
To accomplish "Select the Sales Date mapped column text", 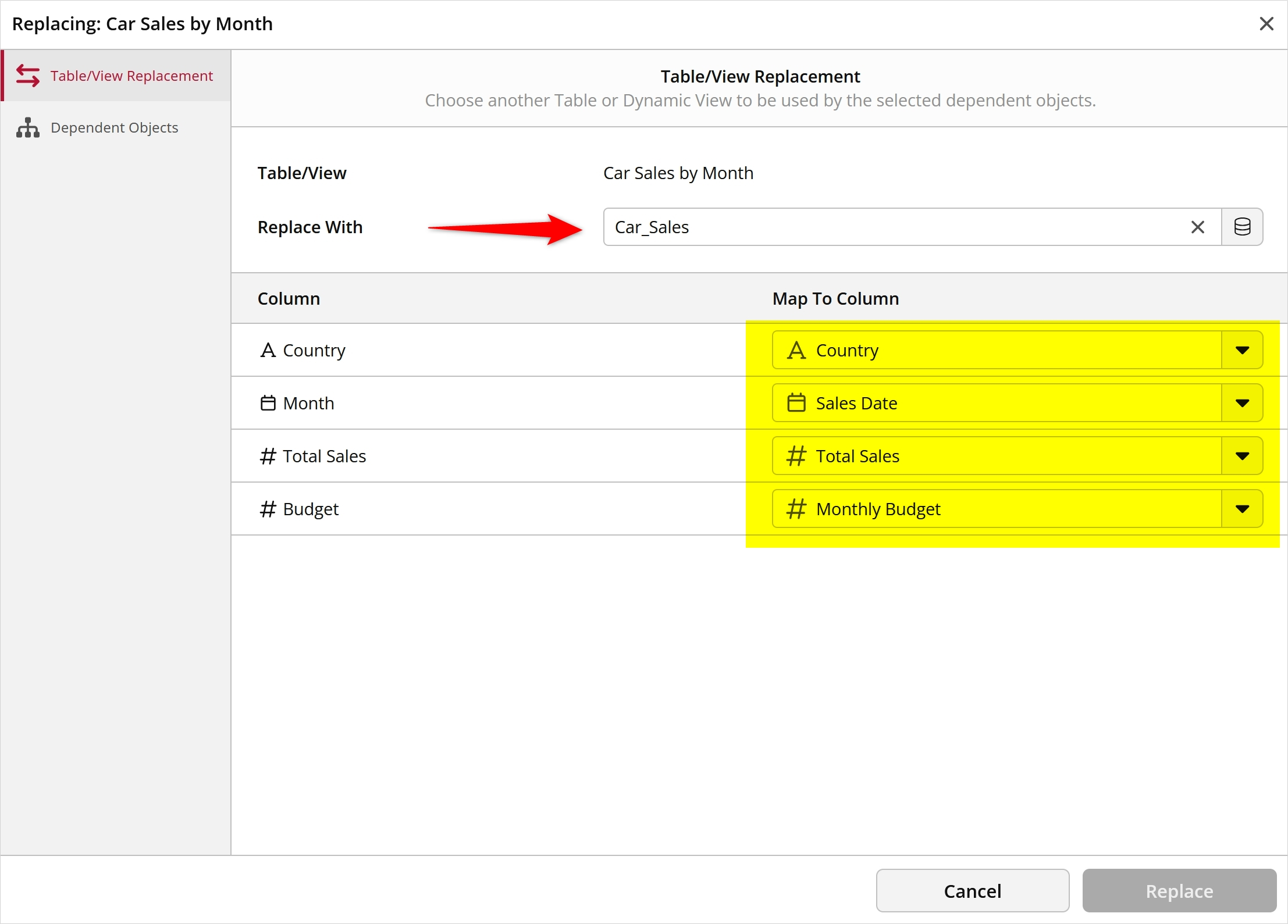I will click(856, 403).
